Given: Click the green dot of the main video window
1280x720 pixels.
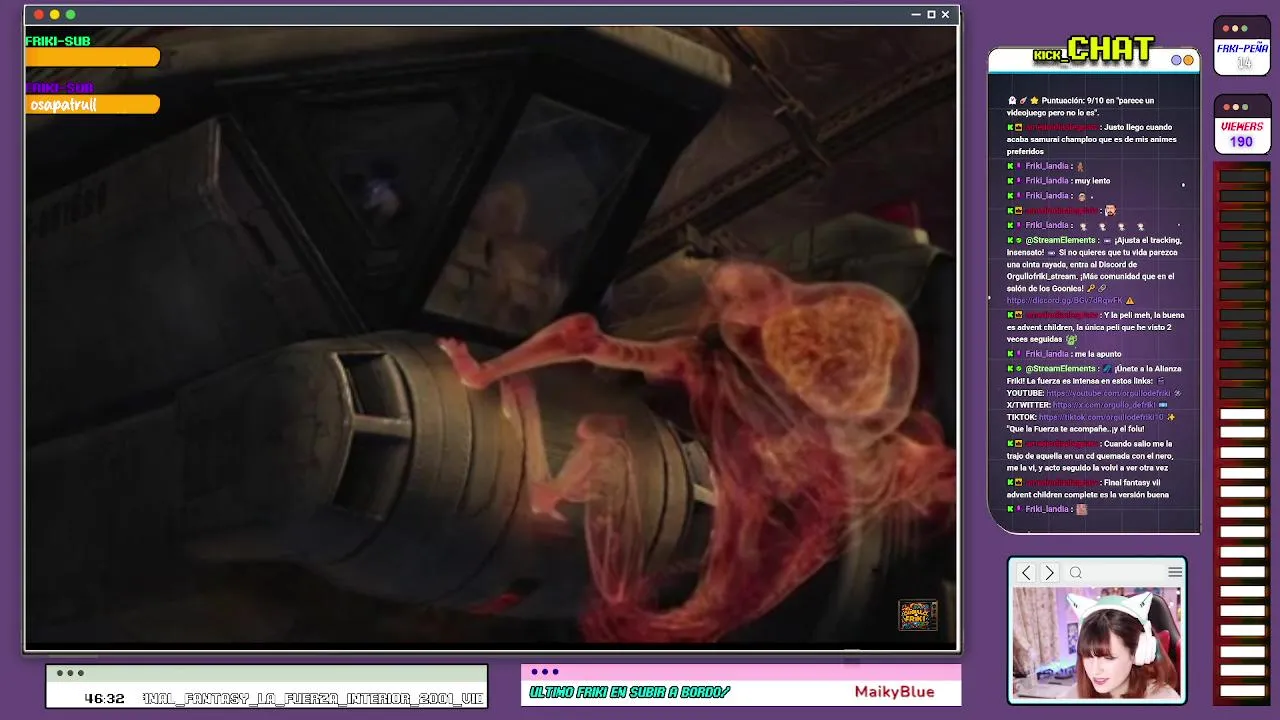Looking at the screenshot, I should click(70, 14).
